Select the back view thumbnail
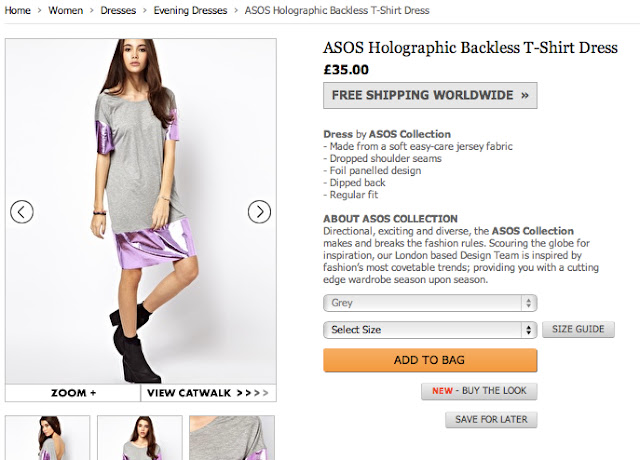The width and height of the screenshot is (640, 460). click(x=48, y=438)
